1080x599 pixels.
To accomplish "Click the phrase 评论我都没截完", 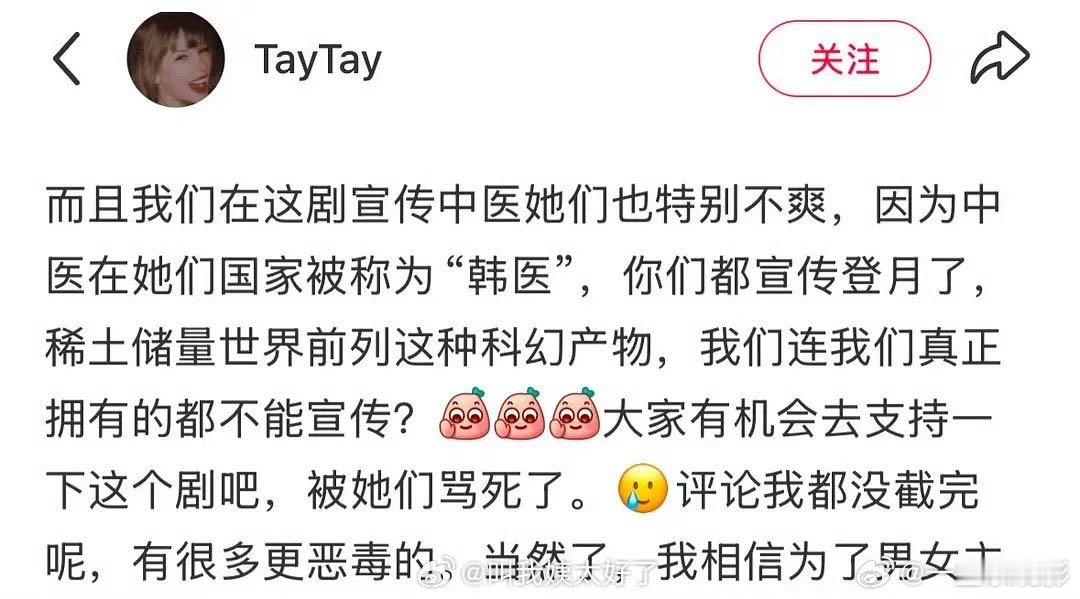I will [x=828, y=490].
